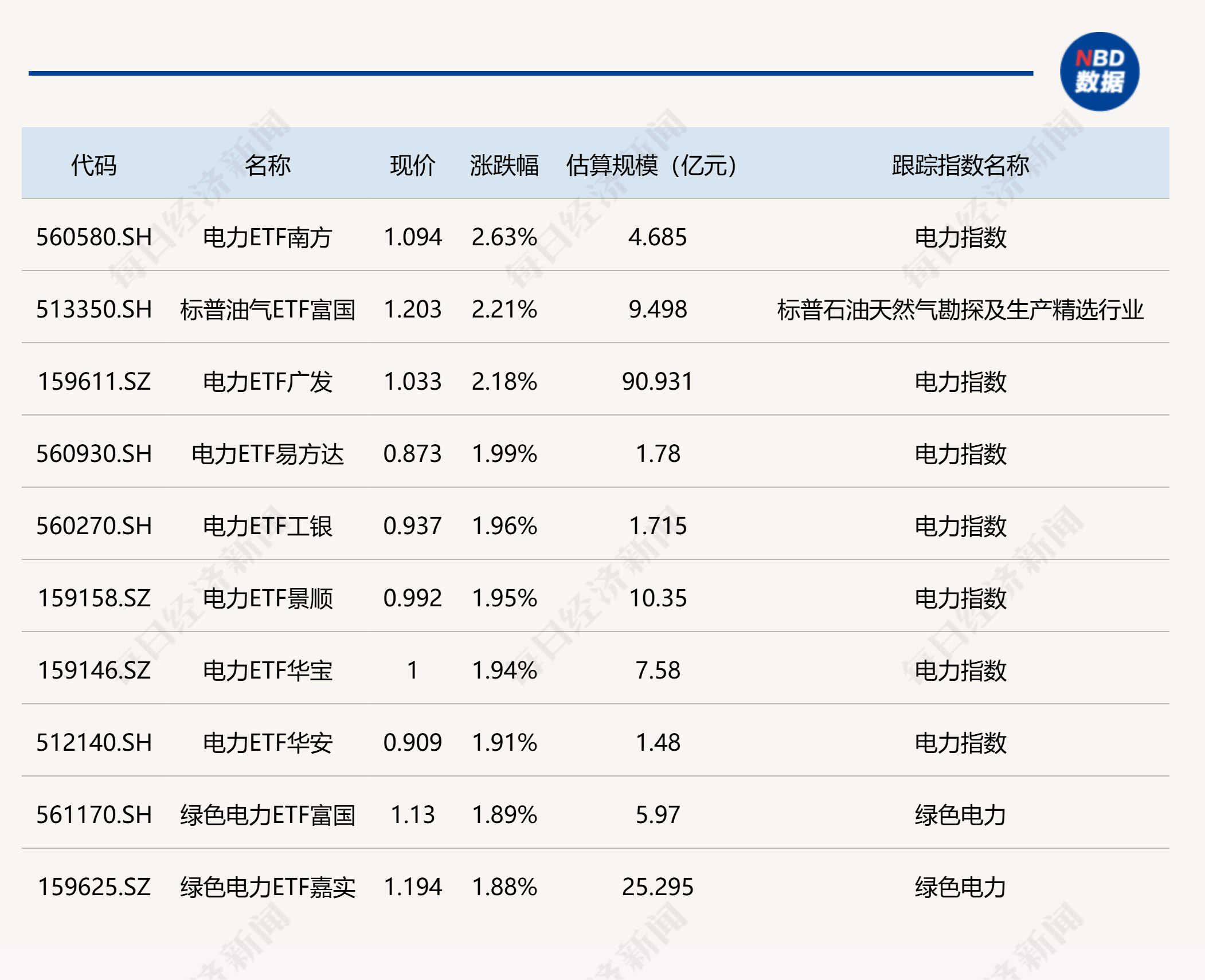
Task: Click the price 0.873
Action: pos(413,454)
